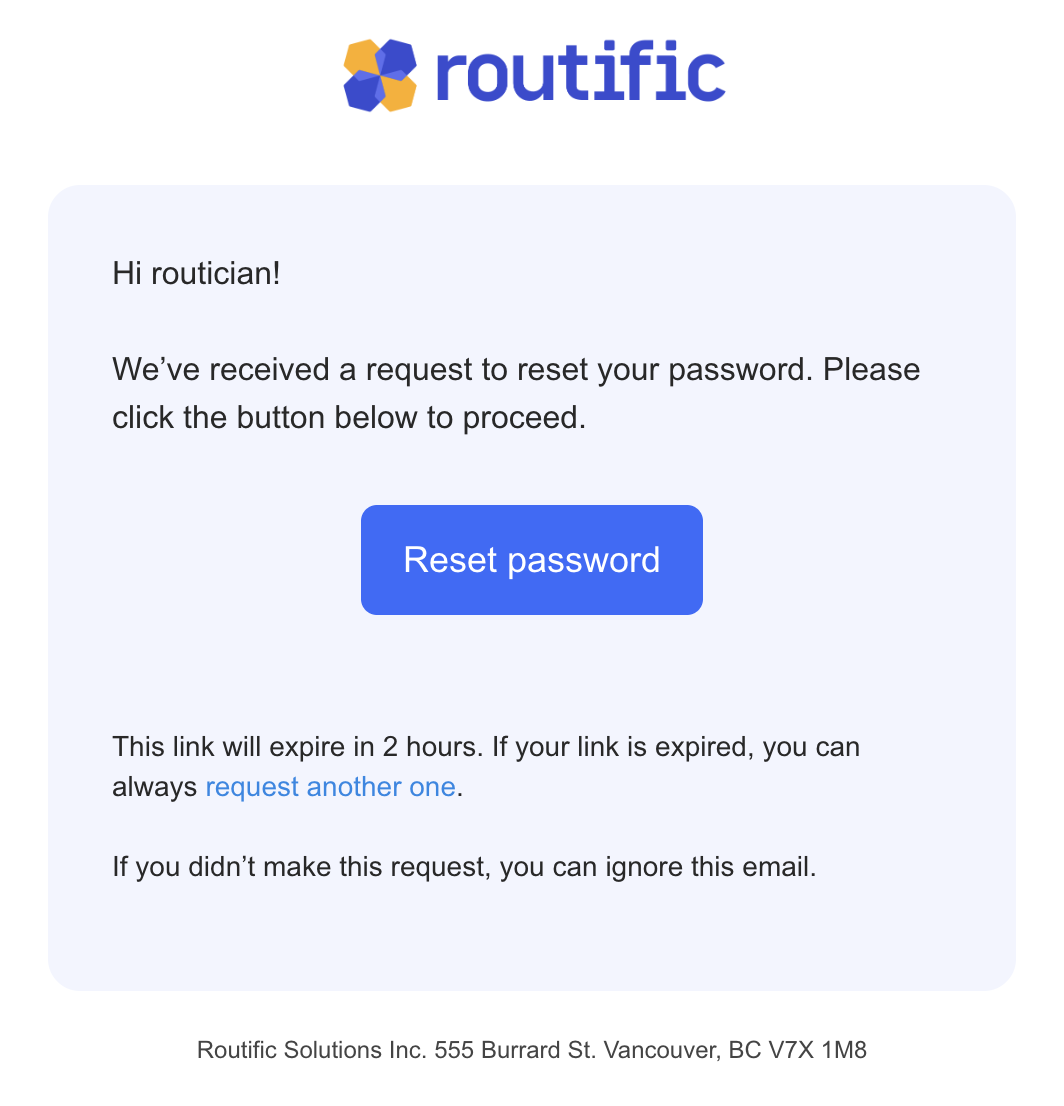Click the routific wordmark text
Viewport: 1064px width, 1106px height.
[x=580, y=71]
